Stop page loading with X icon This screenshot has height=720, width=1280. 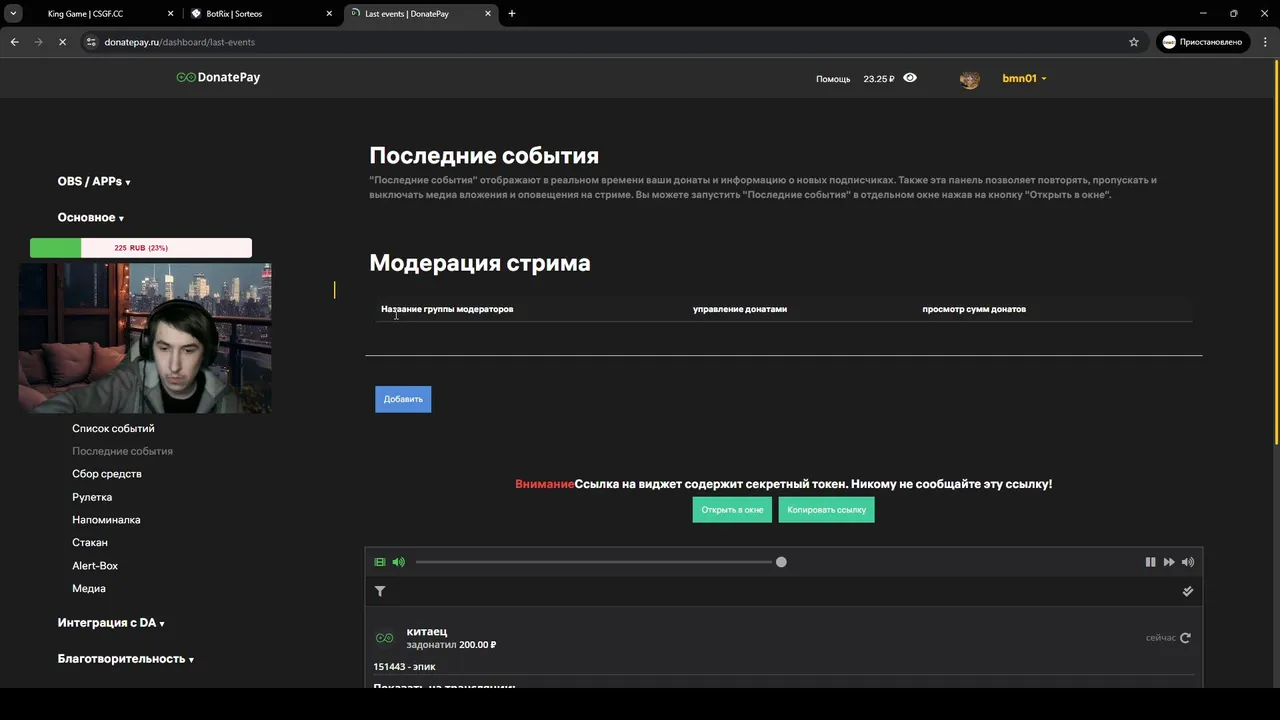[62, 42]
